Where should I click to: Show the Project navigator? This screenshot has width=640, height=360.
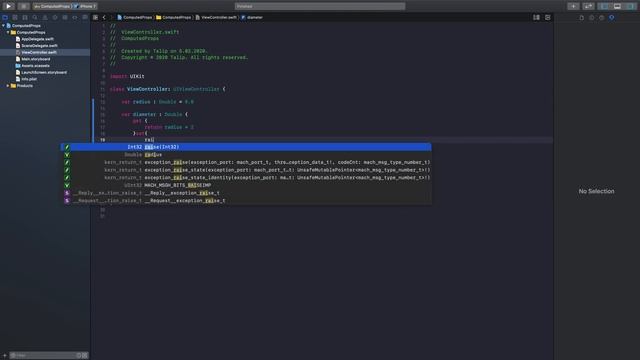[x=5, y=18]
